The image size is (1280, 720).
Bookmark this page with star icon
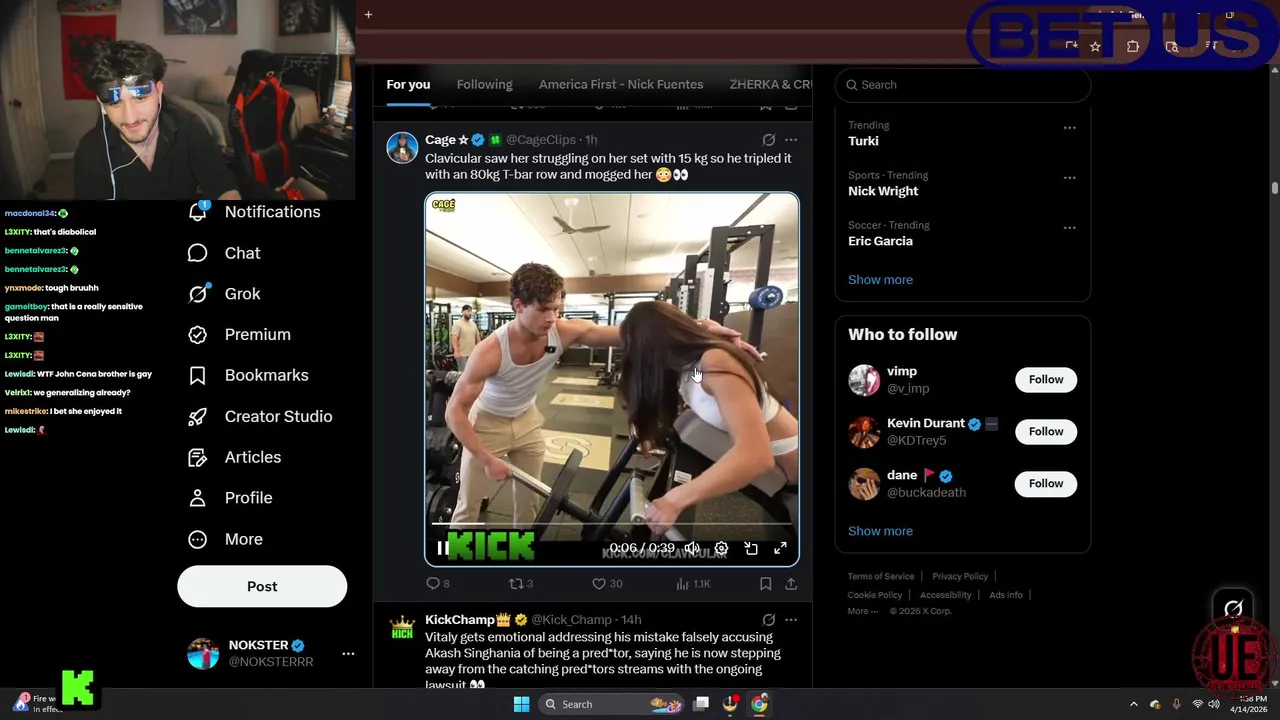click(x=1095, y=47)
